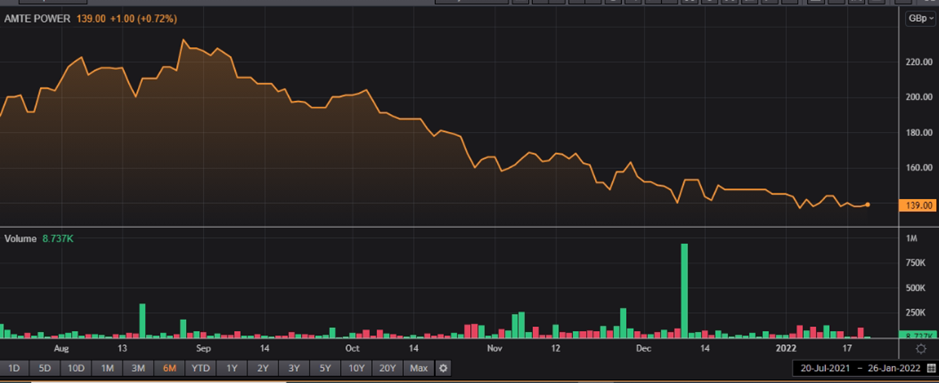
Task: Switch chart to 2Y range
Action: (x=263, y=368)
